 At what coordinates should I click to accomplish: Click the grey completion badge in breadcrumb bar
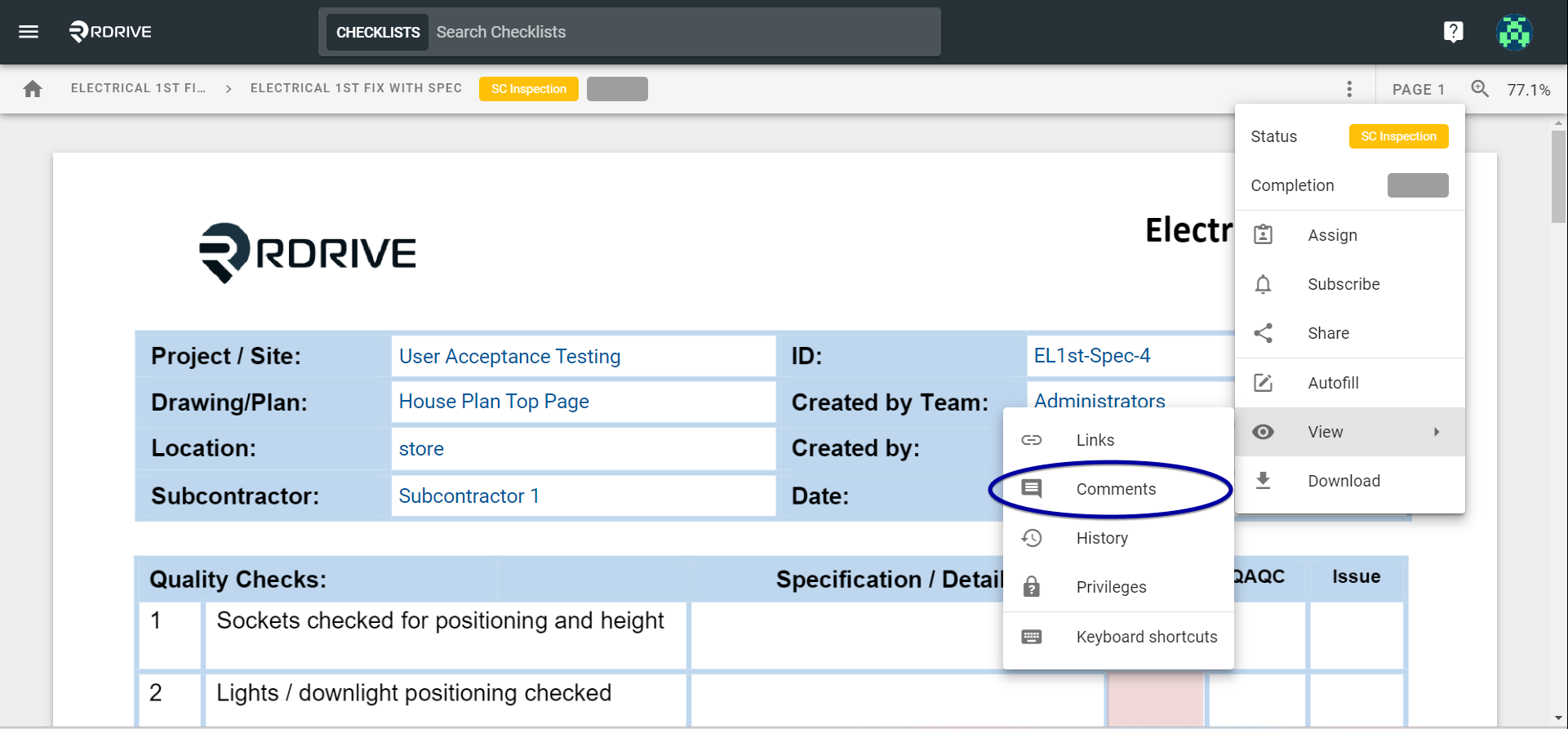[x=617, y=89]
